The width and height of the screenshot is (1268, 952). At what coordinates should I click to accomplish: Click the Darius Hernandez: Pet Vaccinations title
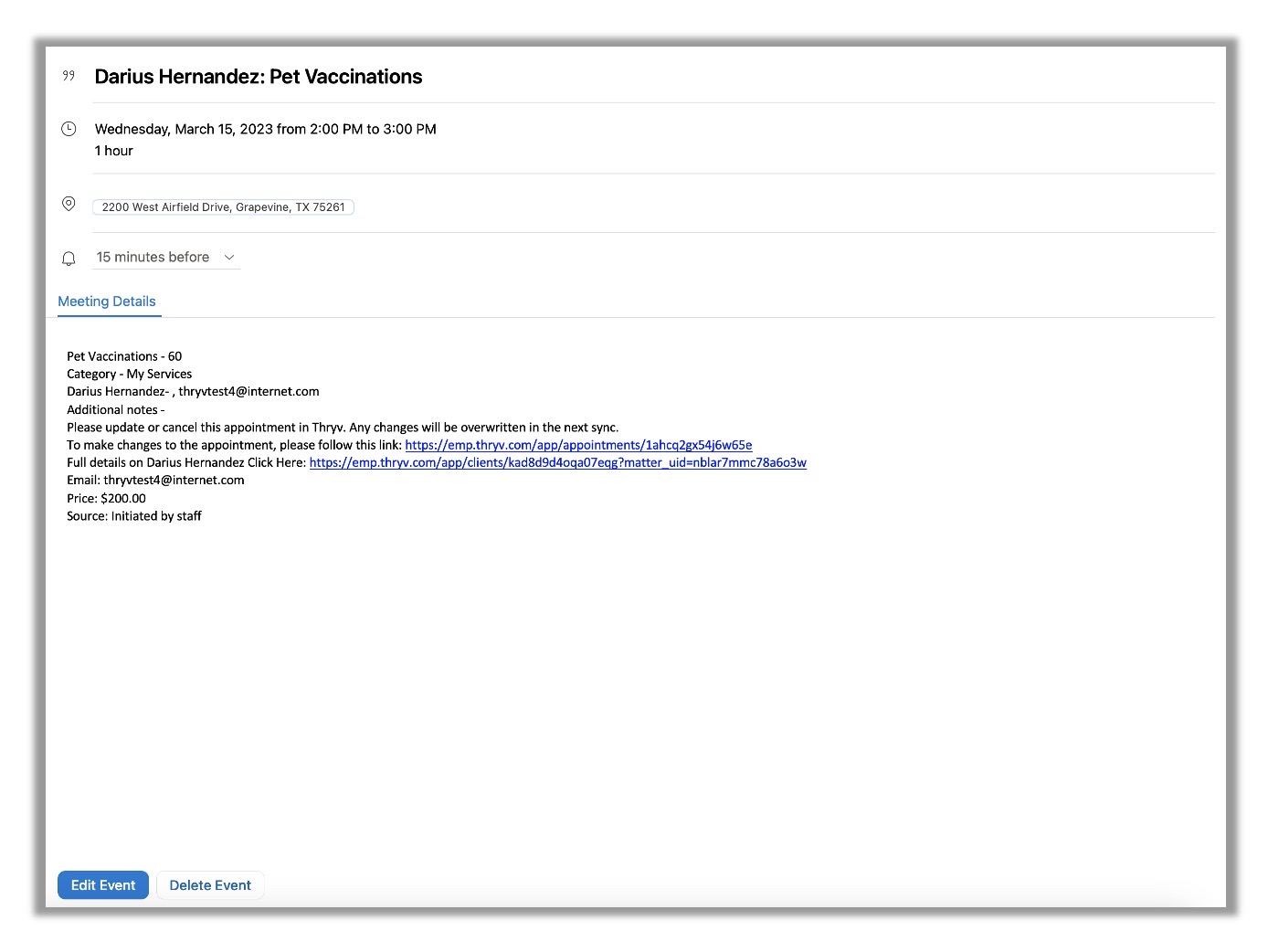259,77
